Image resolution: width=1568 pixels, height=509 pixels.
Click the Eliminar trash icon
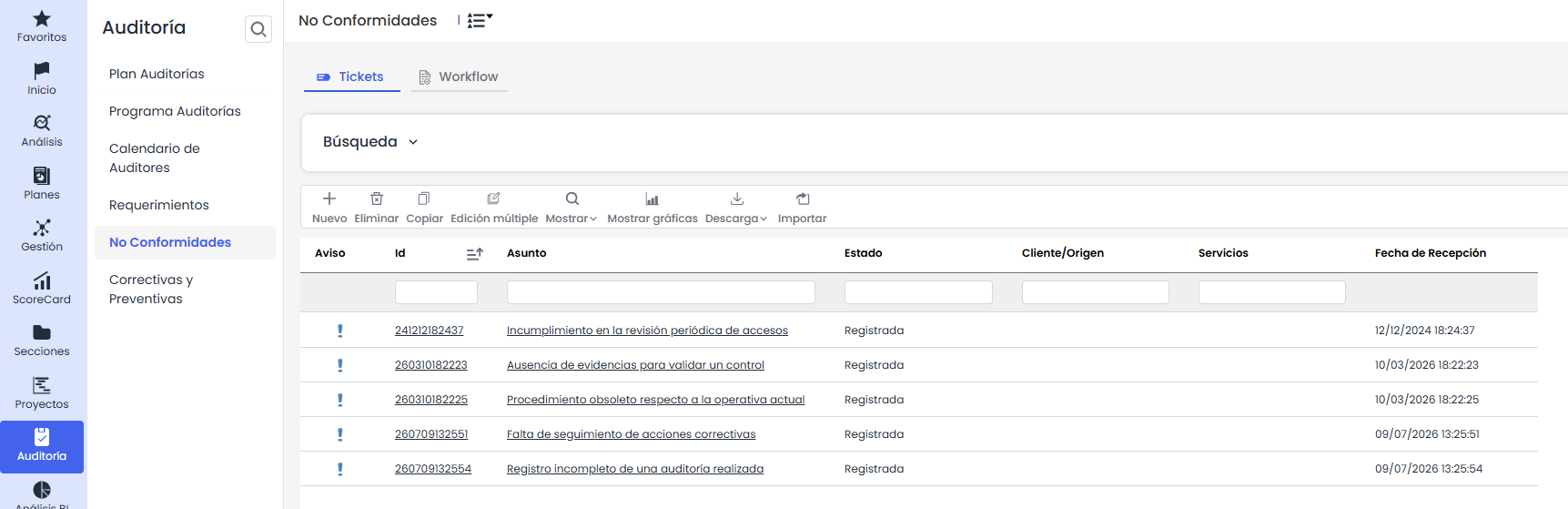click(377, 199)
